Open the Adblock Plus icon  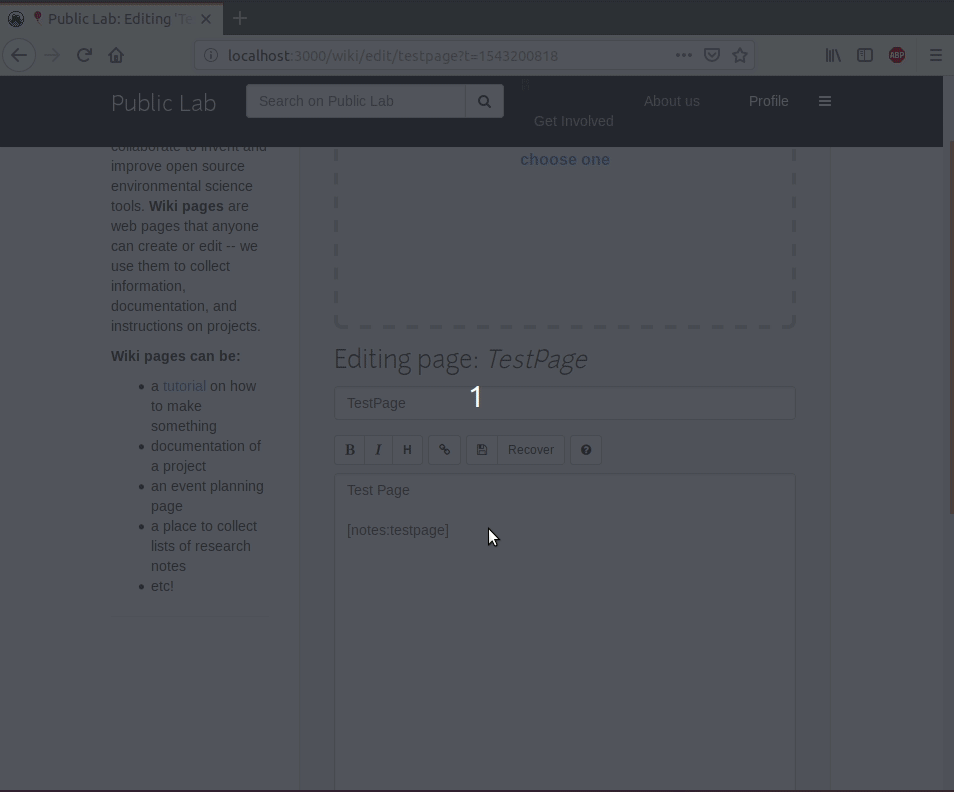897,55
